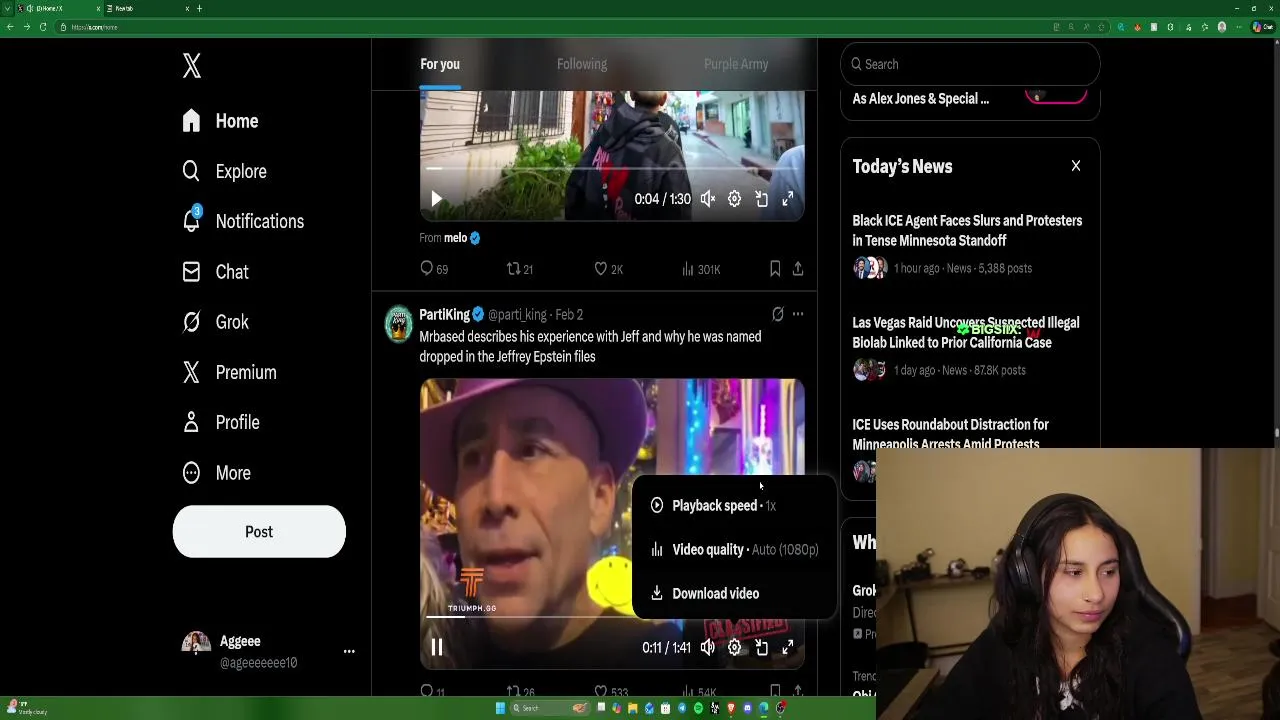
Task: Click the X search field
Action: tap(970, 64)
